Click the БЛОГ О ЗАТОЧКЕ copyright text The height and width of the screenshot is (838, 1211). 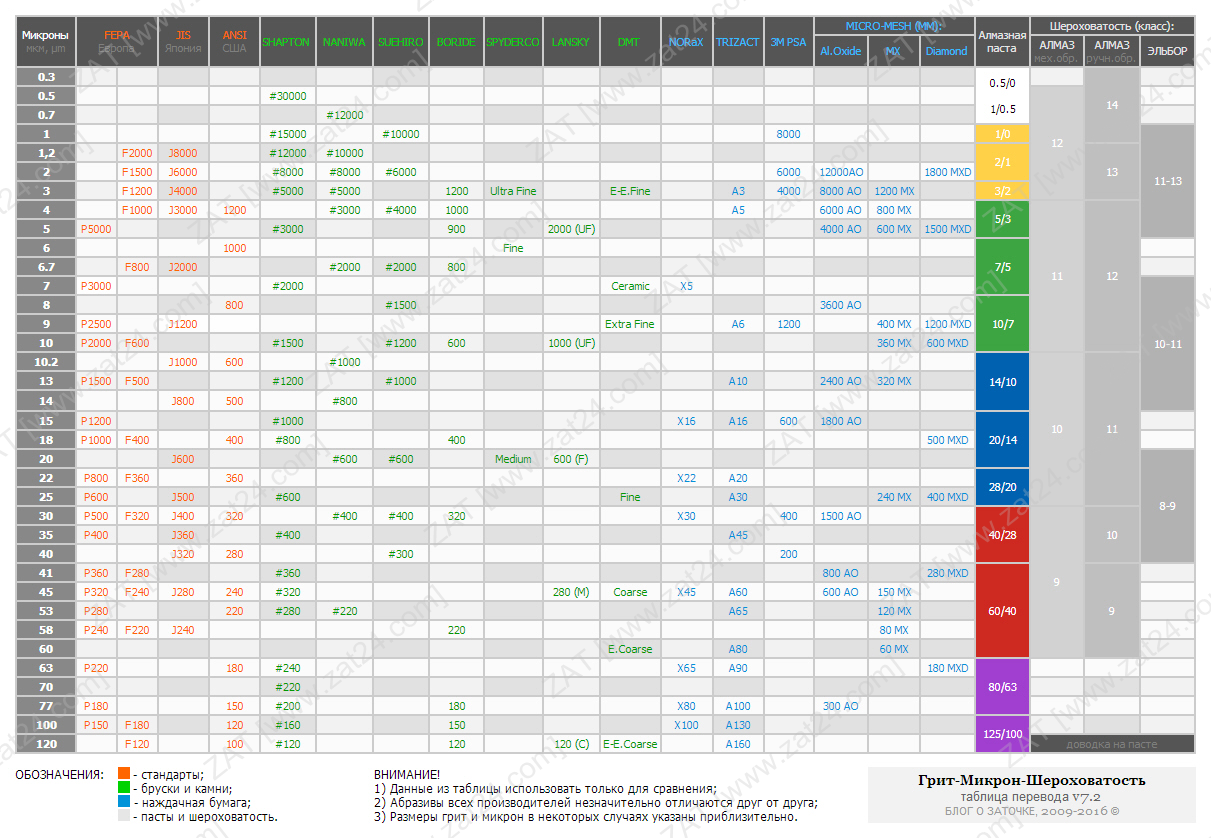click(x=1032, y=811)
